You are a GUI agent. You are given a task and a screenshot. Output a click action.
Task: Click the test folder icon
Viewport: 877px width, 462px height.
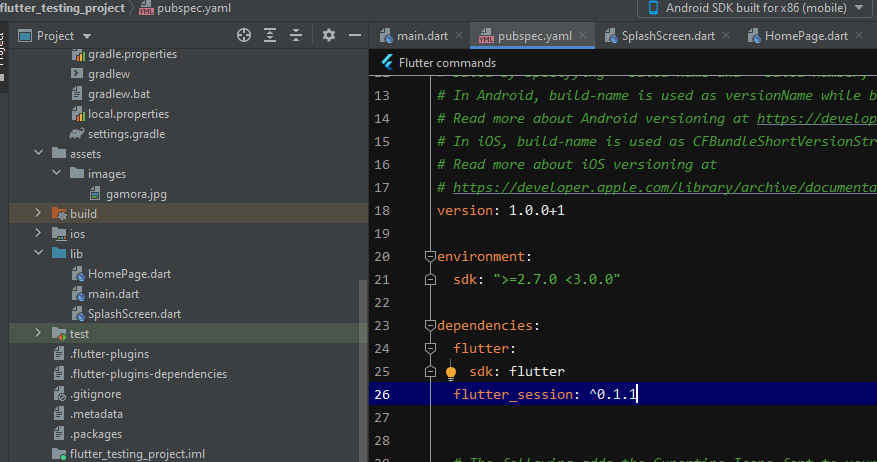pyautogui.click(x=59, y=334)
